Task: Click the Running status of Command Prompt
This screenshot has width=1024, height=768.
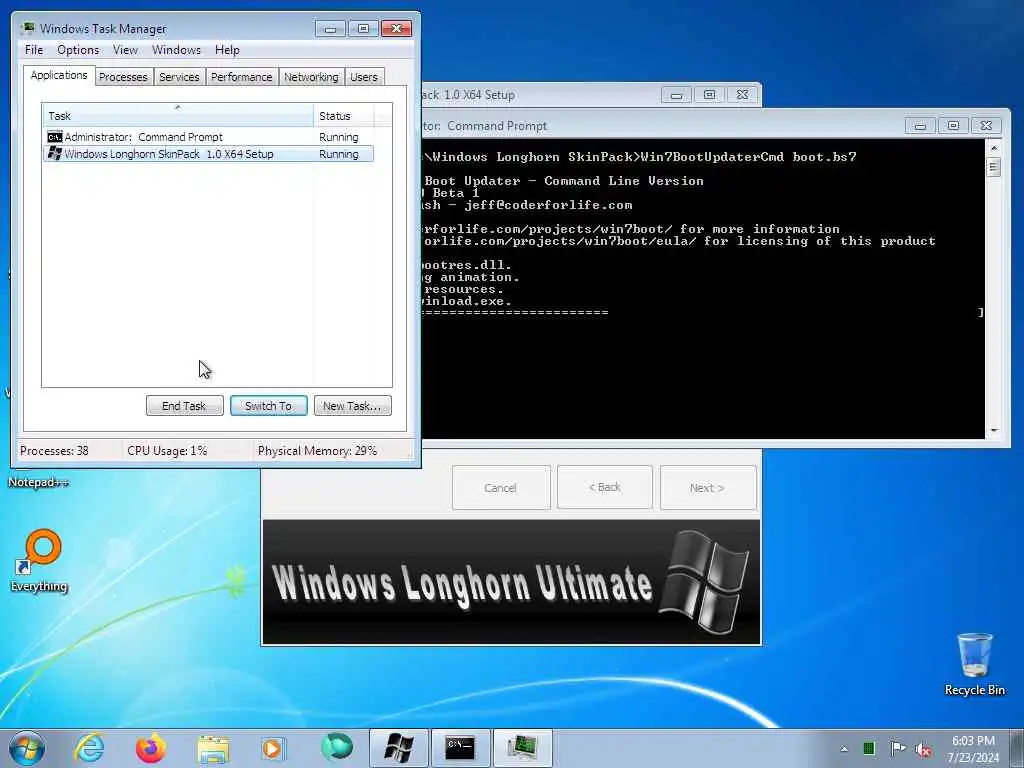Action: [x=338, y=137]
